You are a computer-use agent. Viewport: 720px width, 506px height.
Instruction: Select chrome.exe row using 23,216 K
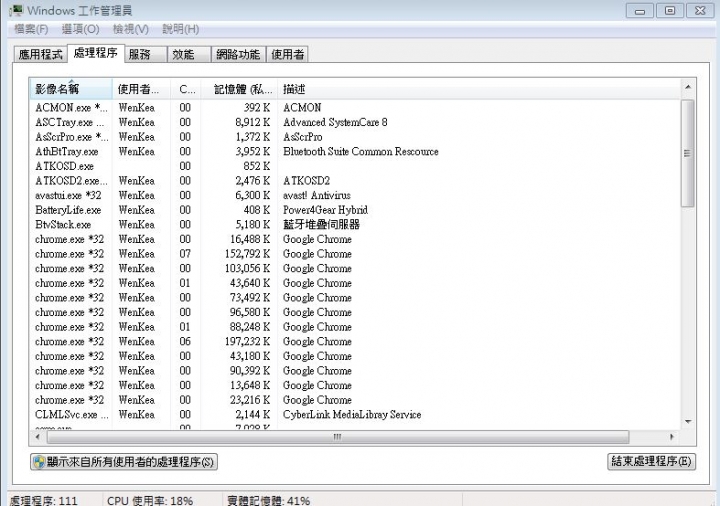pos(354,400)
